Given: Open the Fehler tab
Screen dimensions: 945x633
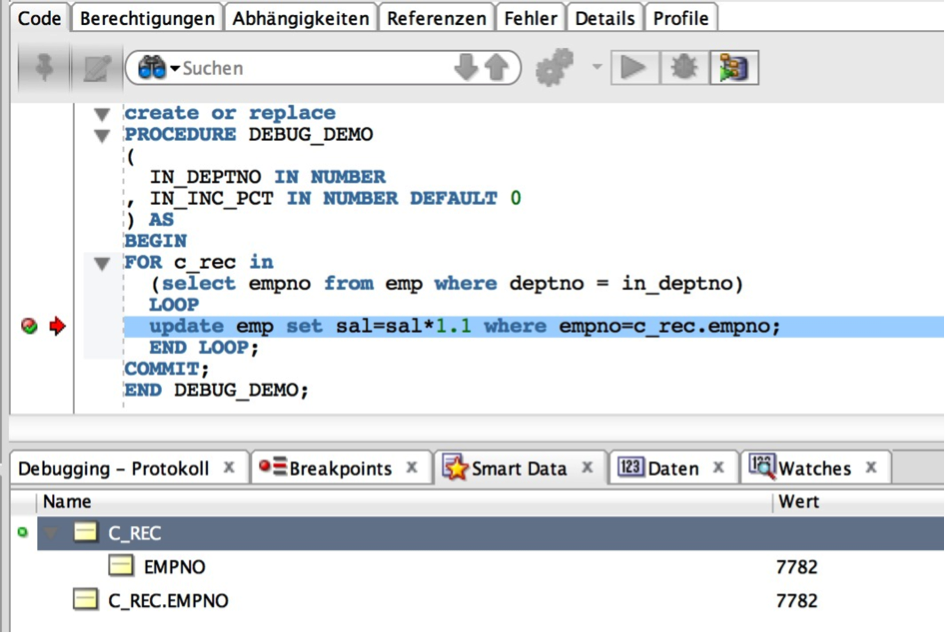Looking at the screenshot, I should tap(530, 18).
